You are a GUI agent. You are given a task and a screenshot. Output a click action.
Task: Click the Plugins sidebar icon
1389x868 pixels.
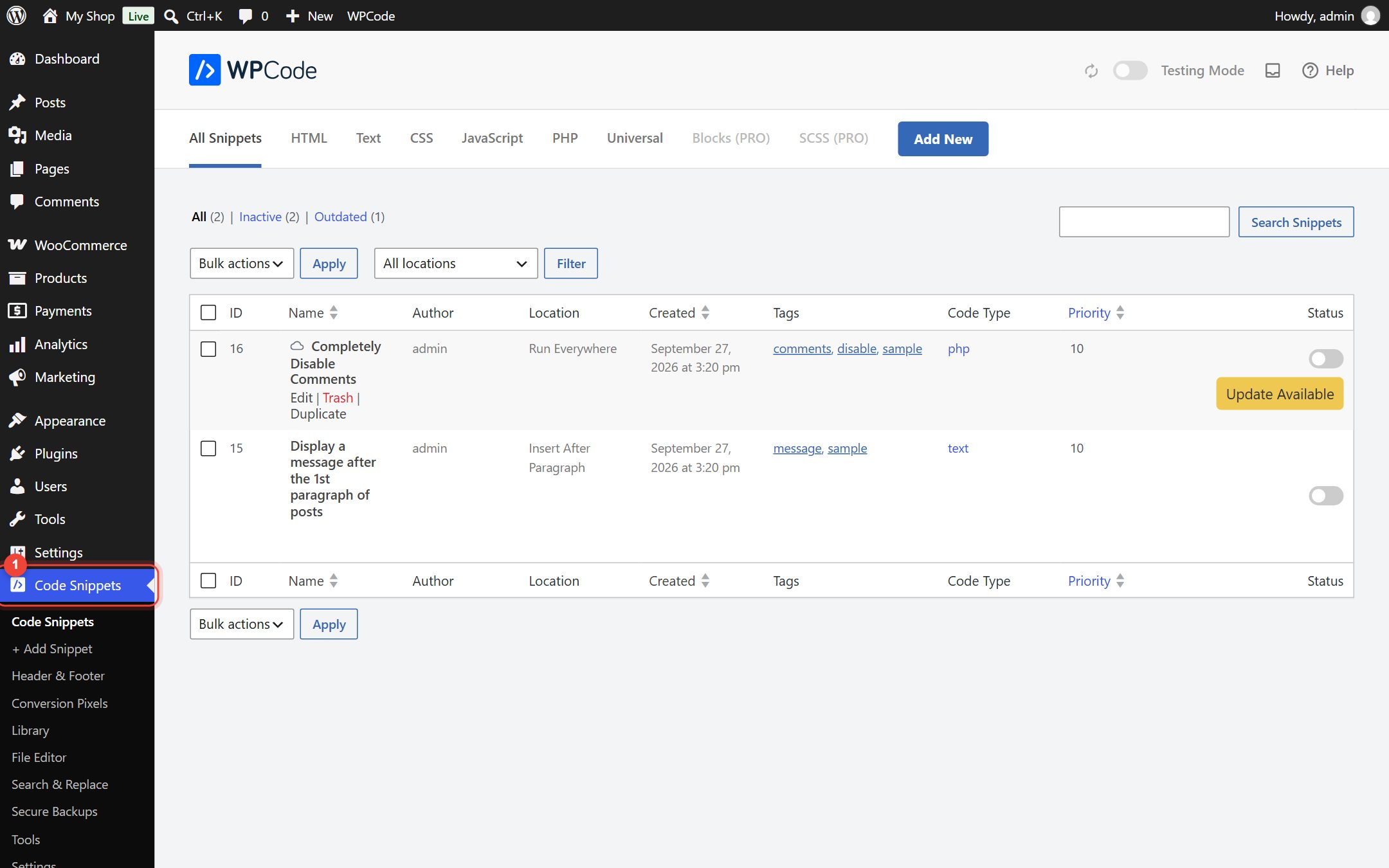click(x=17, y=453)
